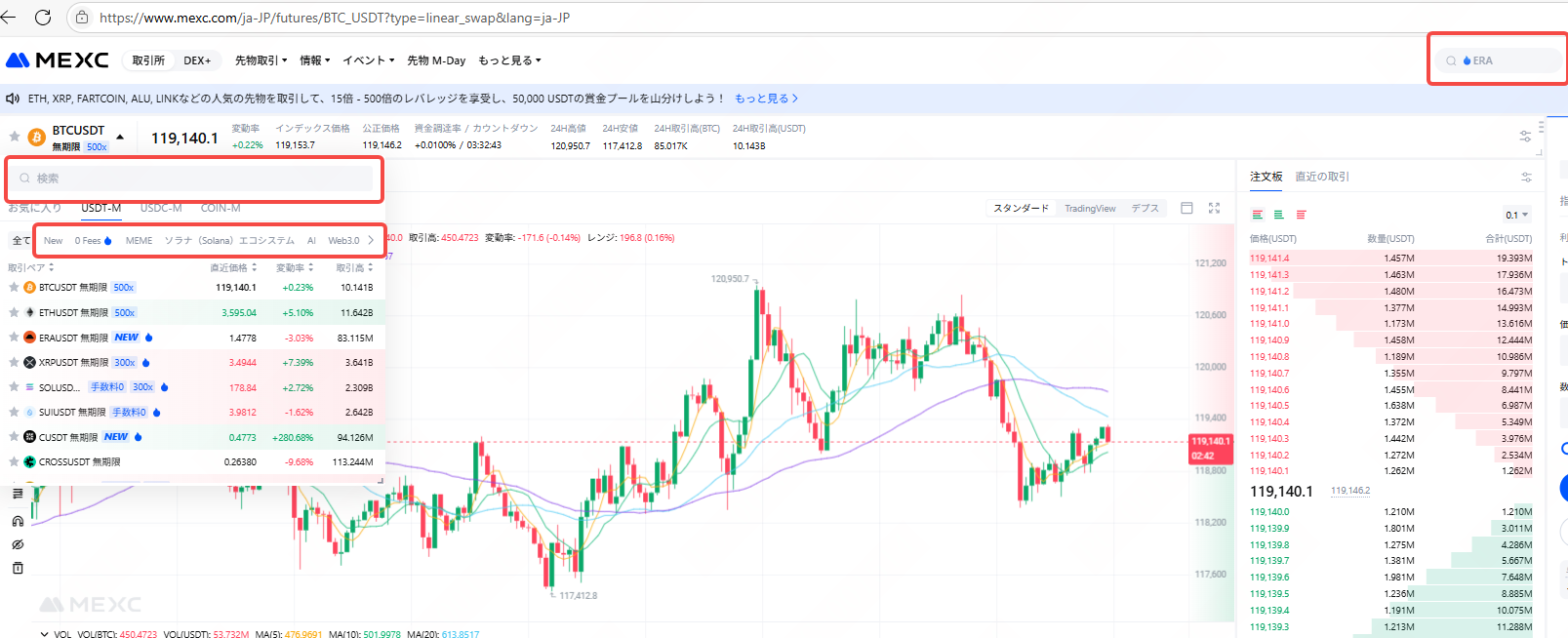The width and height of the screenshot is (1568, 638).
Task: Filter pairs by New category
Action: pyautogui.click(x=54, y=241)
